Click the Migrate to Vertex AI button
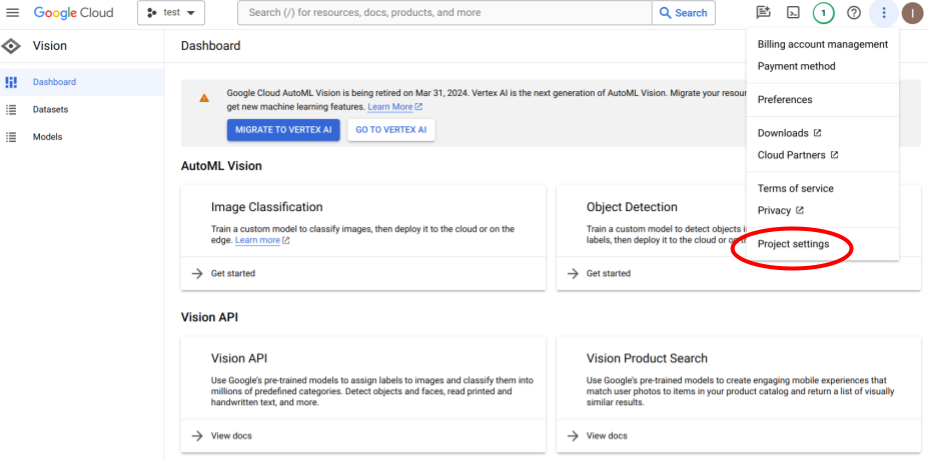928x462 pixels. 284,130
